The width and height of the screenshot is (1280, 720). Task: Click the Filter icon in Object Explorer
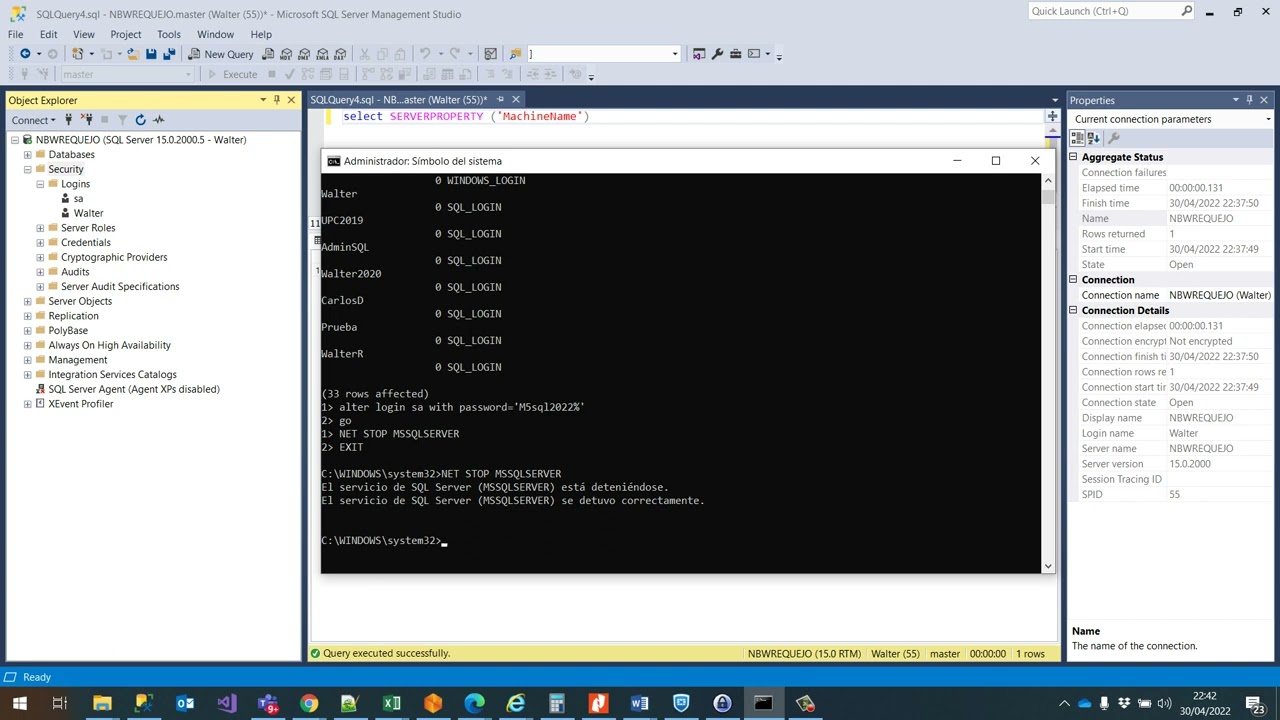(x=122, y=120)
